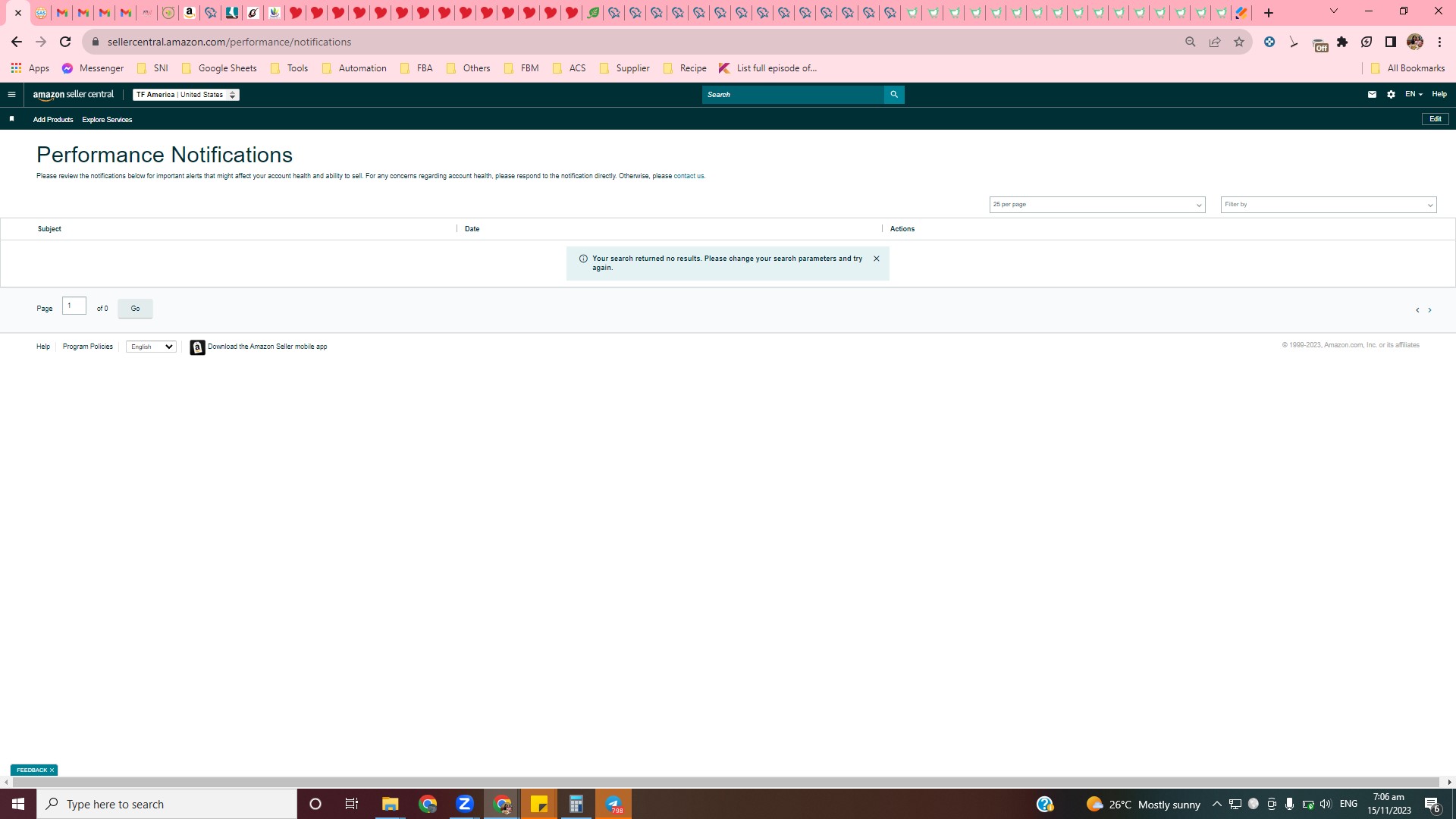Click the zoom magnifier in address bar
The height and width of the screenshot is (819, 1456).
(1191, 42)
